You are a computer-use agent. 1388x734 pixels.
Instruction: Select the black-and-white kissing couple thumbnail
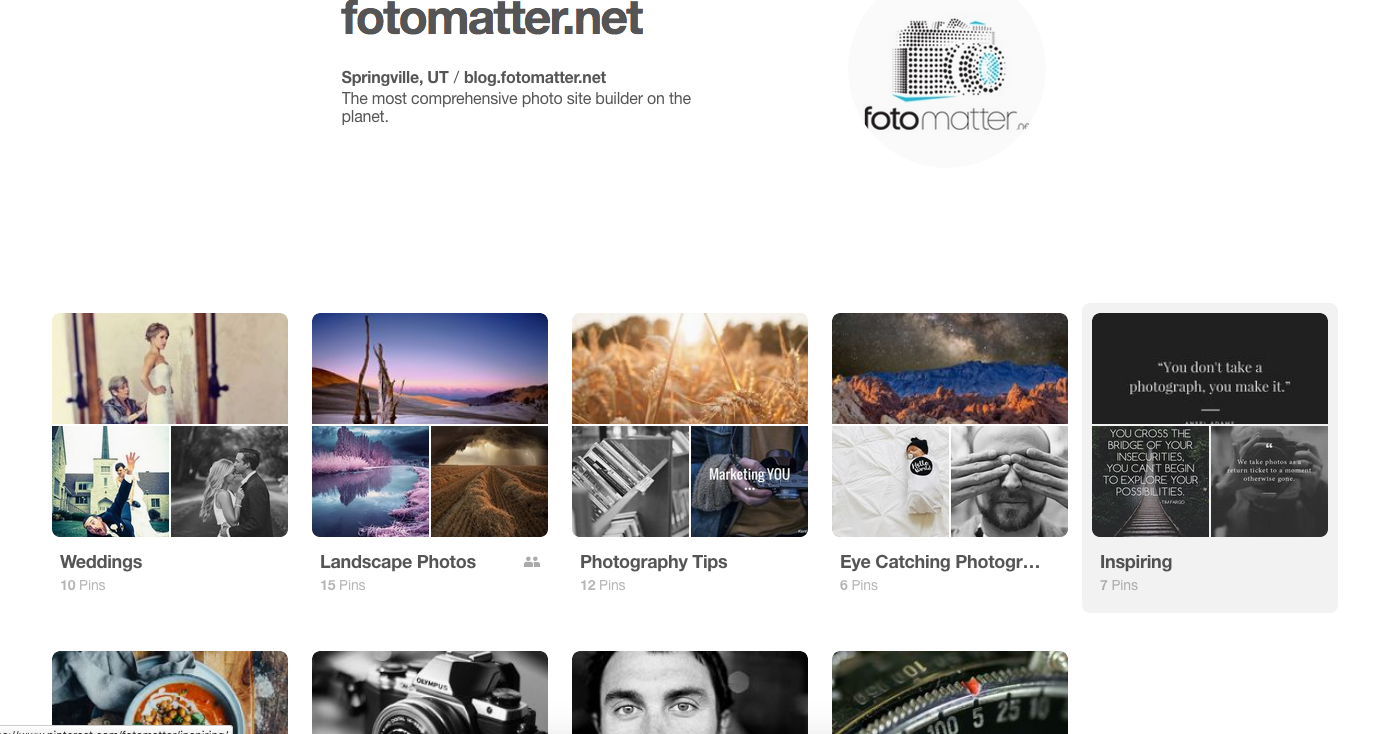tap(230, 481)
